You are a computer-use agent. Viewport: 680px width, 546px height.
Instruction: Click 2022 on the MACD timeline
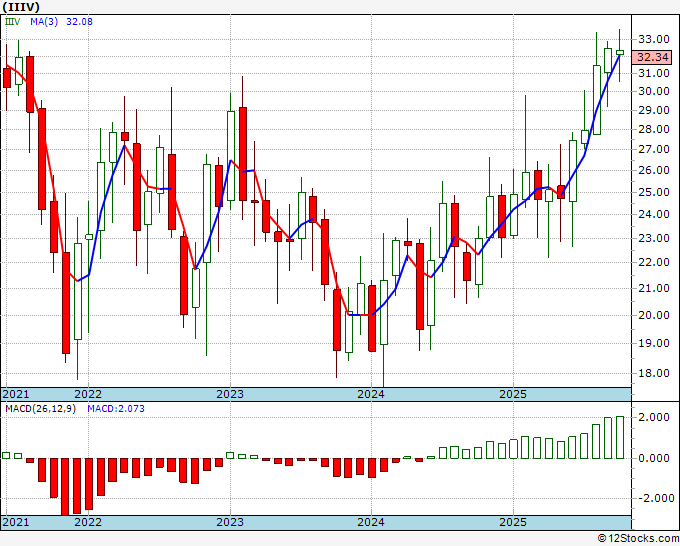88,522
